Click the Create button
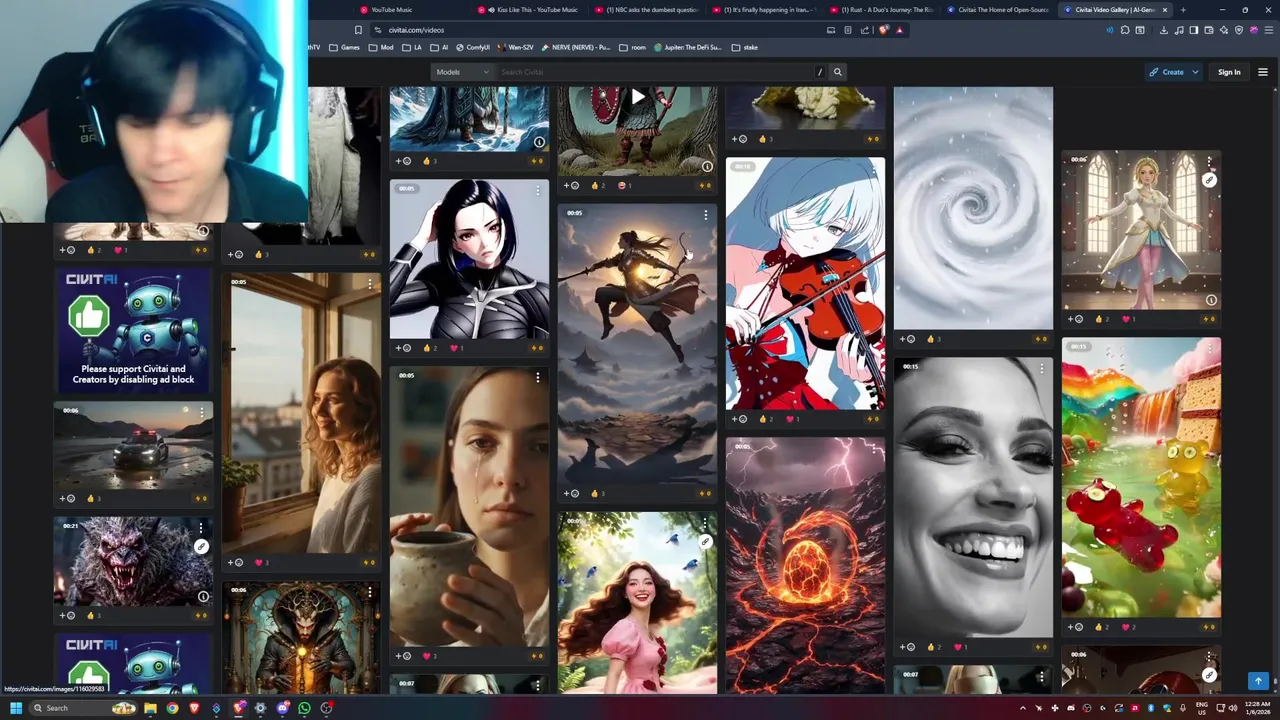This screenshot has height=720, width=1280. 1166,72
